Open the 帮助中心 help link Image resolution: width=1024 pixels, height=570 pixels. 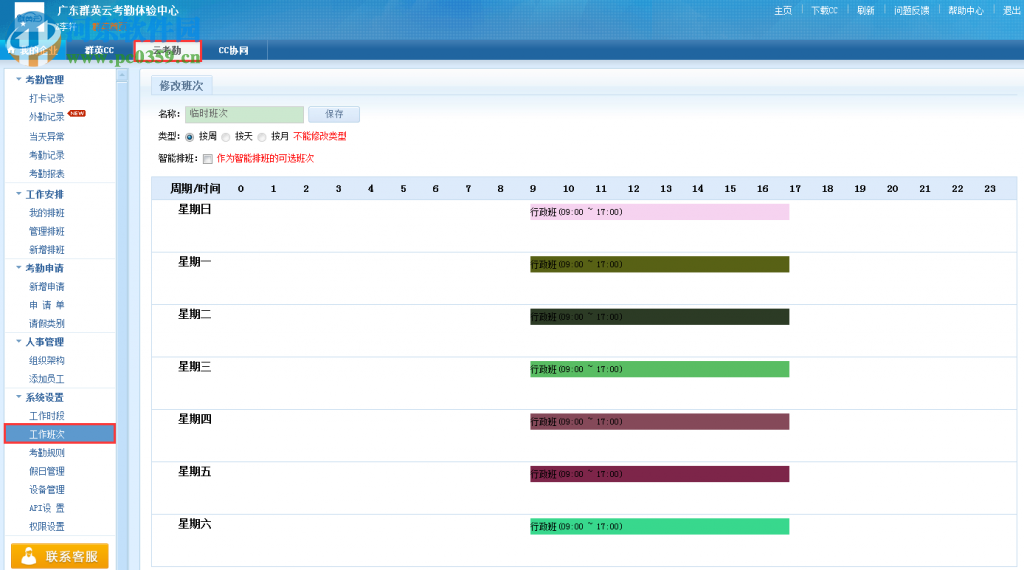966,10
